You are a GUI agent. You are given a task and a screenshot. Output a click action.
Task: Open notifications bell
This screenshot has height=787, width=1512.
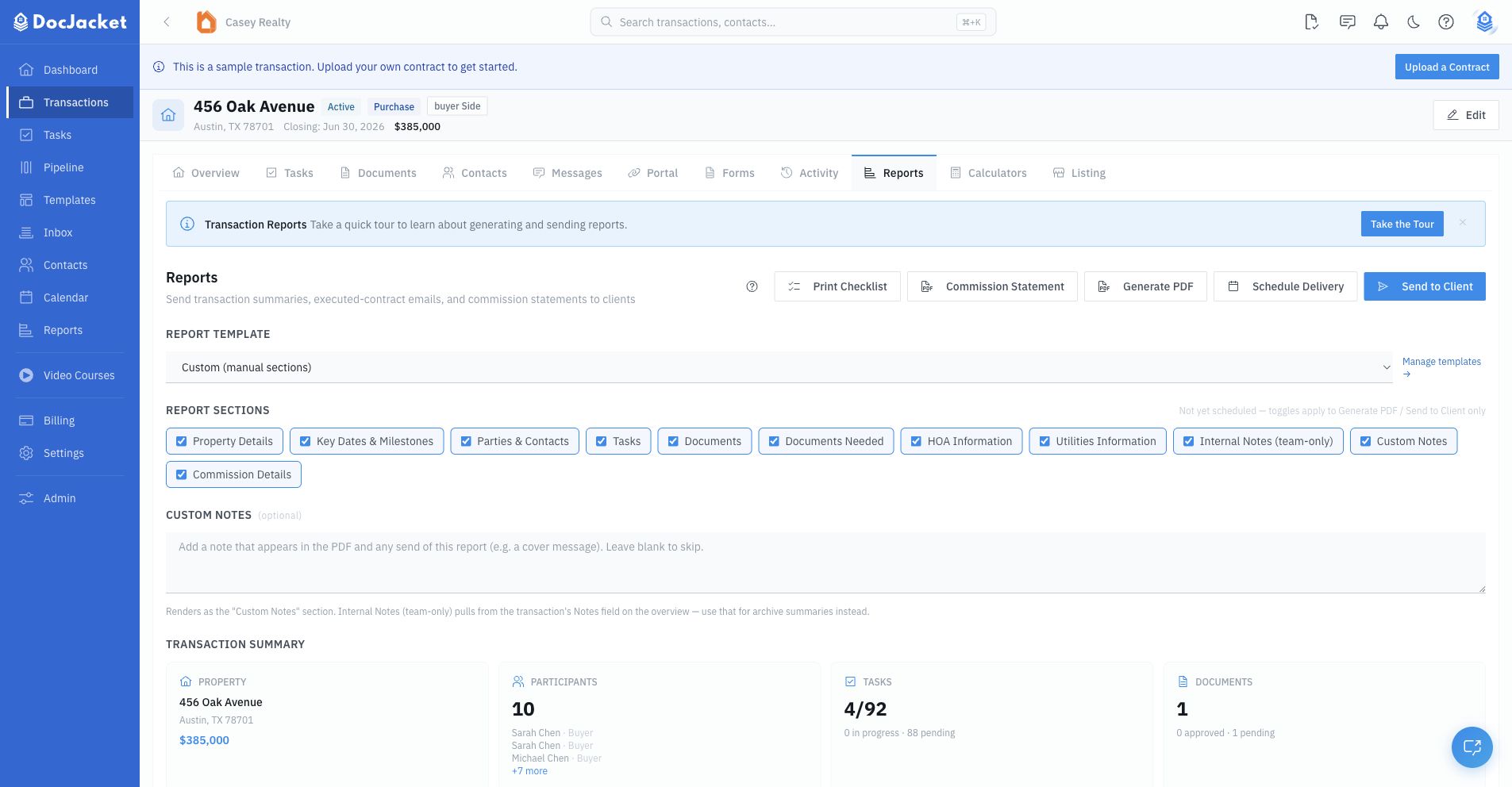click(x=1381, y=22)
